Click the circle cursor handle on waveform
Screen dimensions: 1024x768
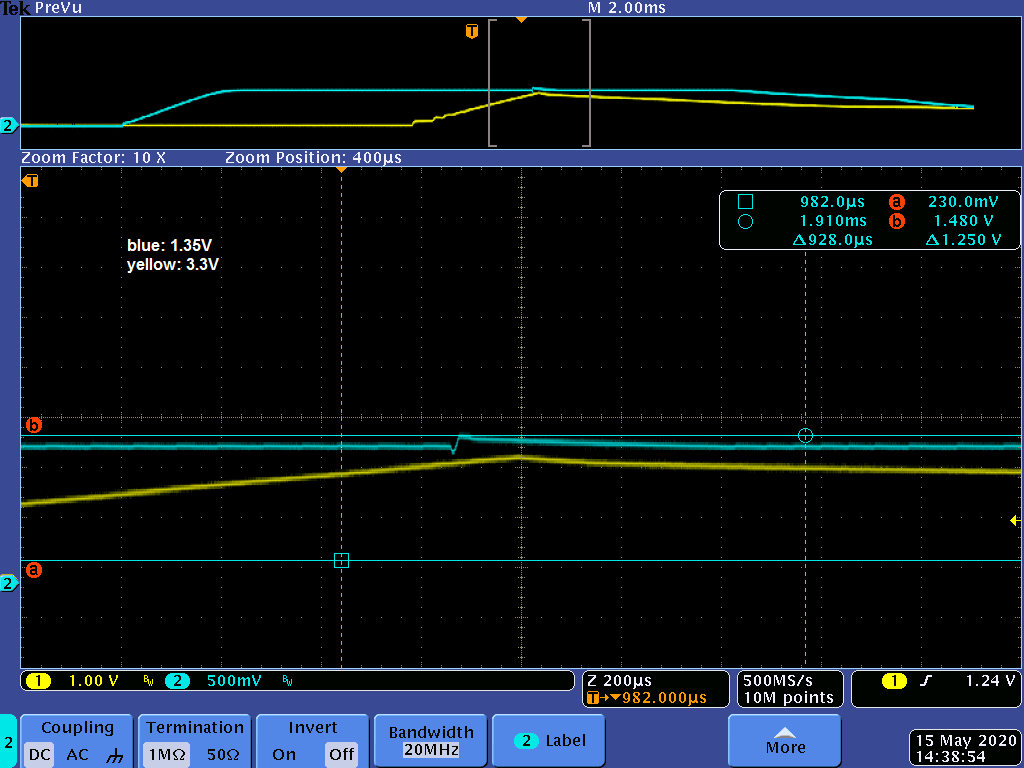point(805,436)
